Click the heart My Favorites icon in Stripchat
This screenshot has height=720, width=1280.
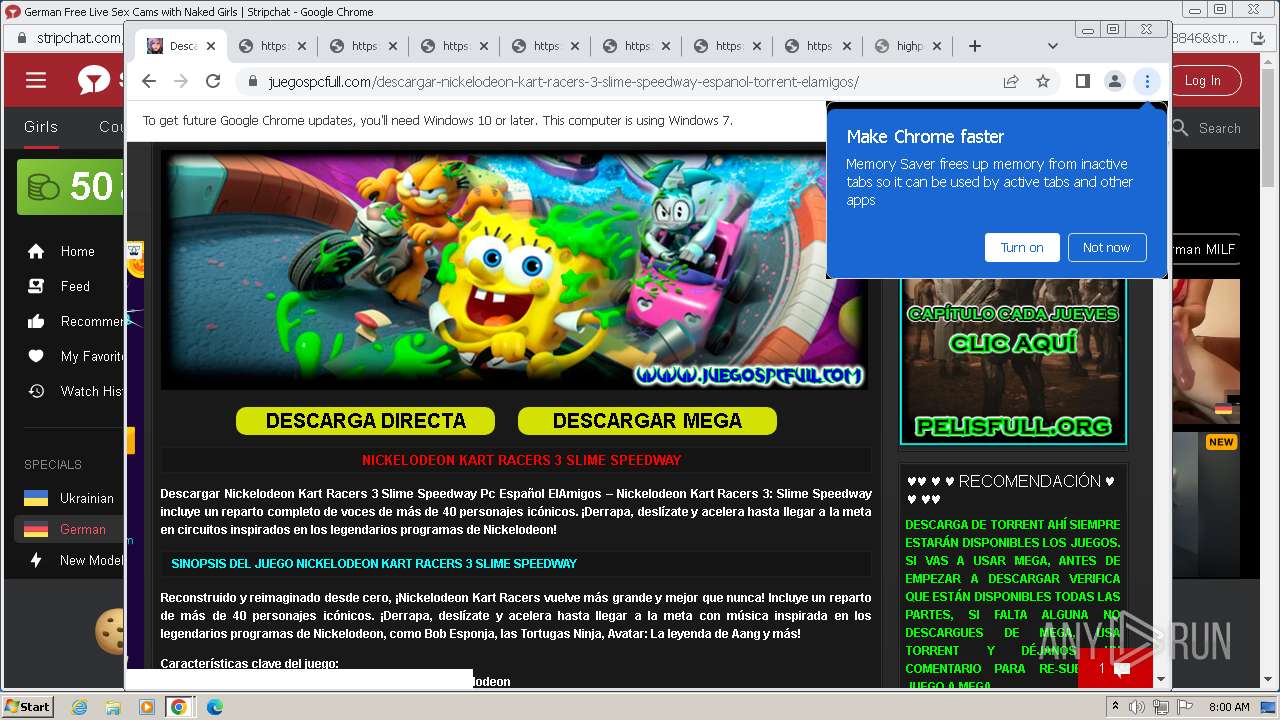click(36, 356)
